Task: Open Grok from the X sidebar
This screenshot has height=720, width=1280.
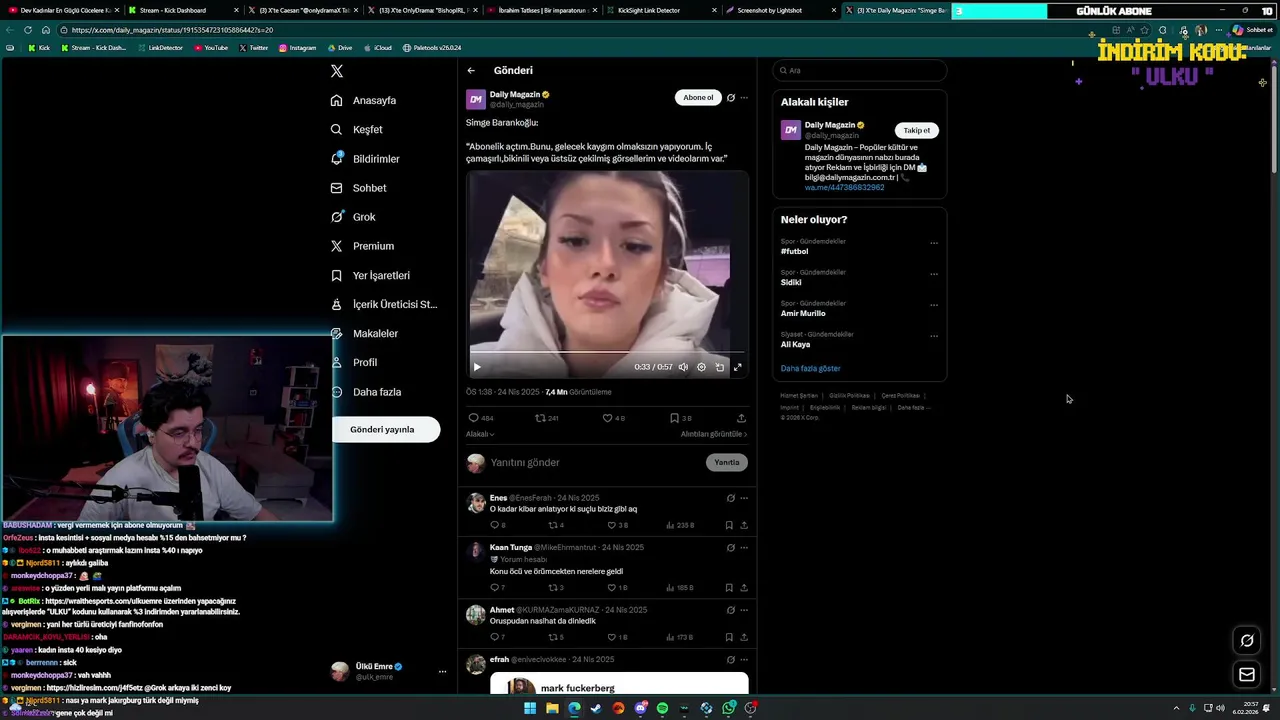Action: [353, 217]
